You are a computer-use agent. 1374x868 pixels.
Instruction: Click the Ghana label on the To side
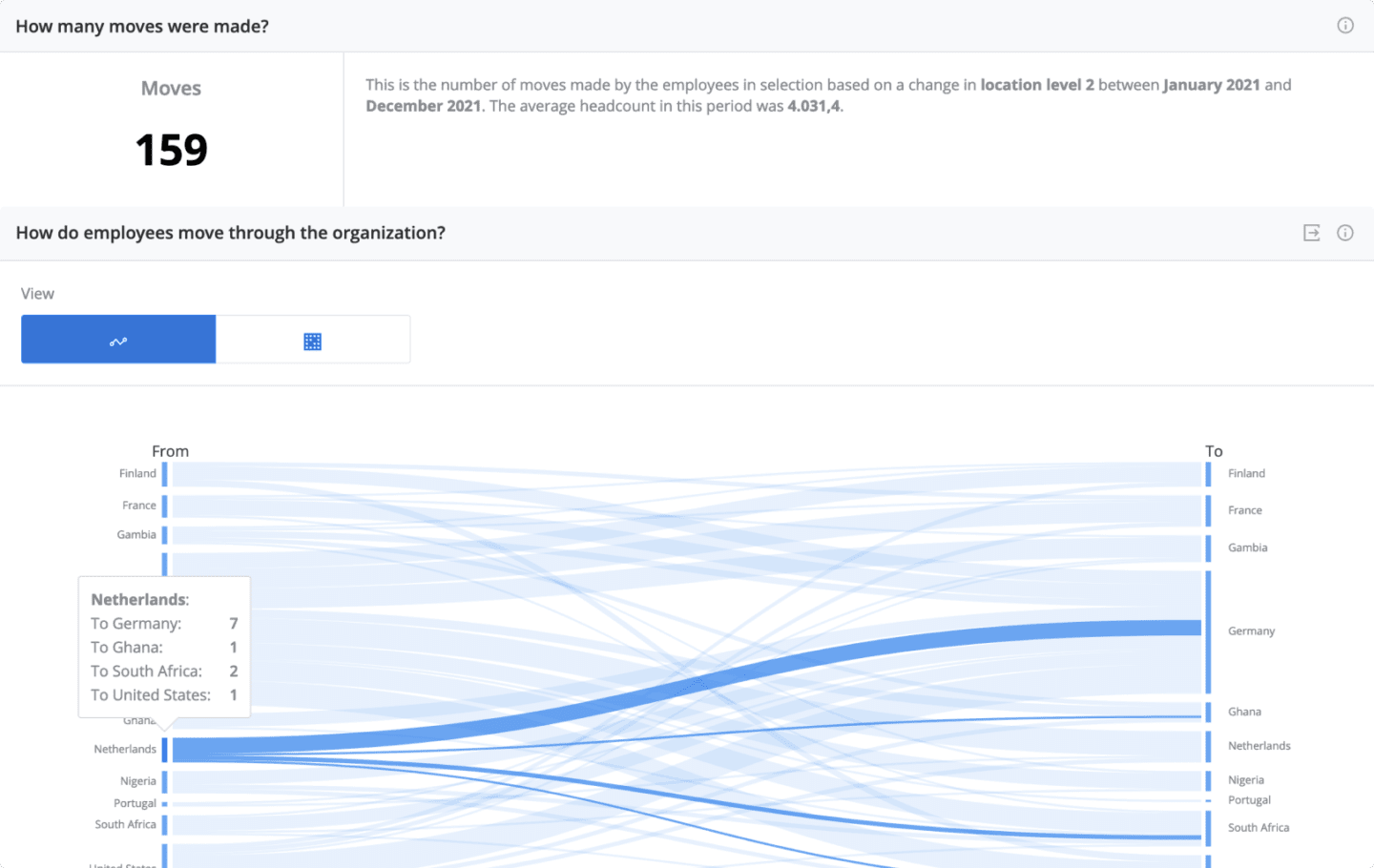coord(1245,712)
